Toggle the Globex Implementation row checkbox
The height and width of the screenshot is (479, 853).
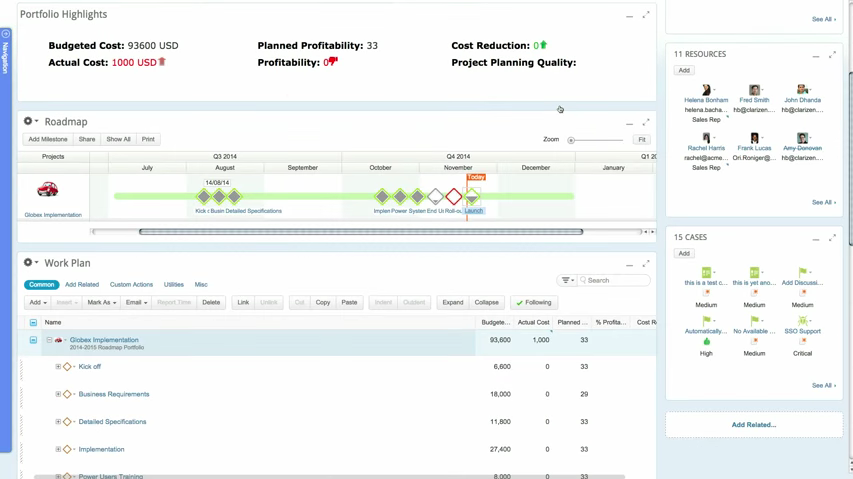[33, 340]
